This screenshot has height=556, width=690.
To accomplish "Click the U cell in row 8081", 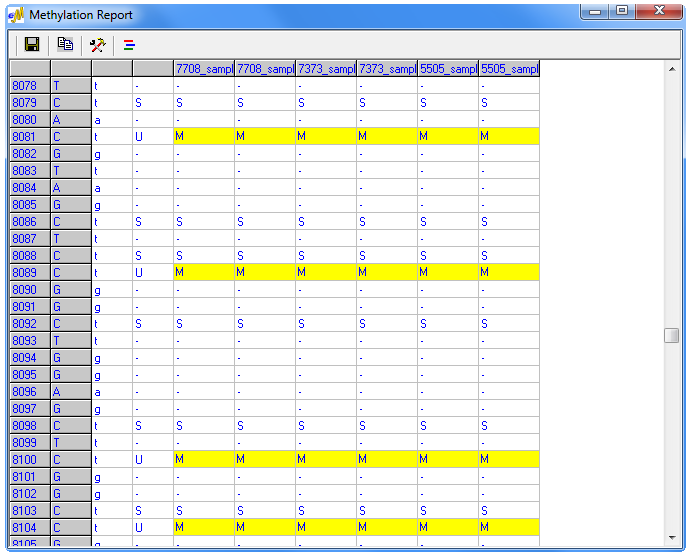I will (153, 136).
